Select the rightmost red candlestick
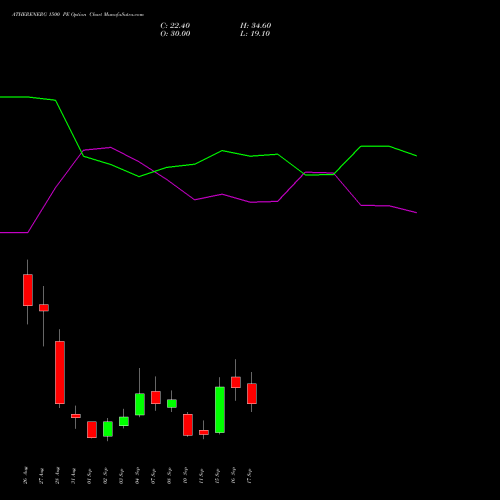Screen dimensions: 500x500 coord(252,393)
